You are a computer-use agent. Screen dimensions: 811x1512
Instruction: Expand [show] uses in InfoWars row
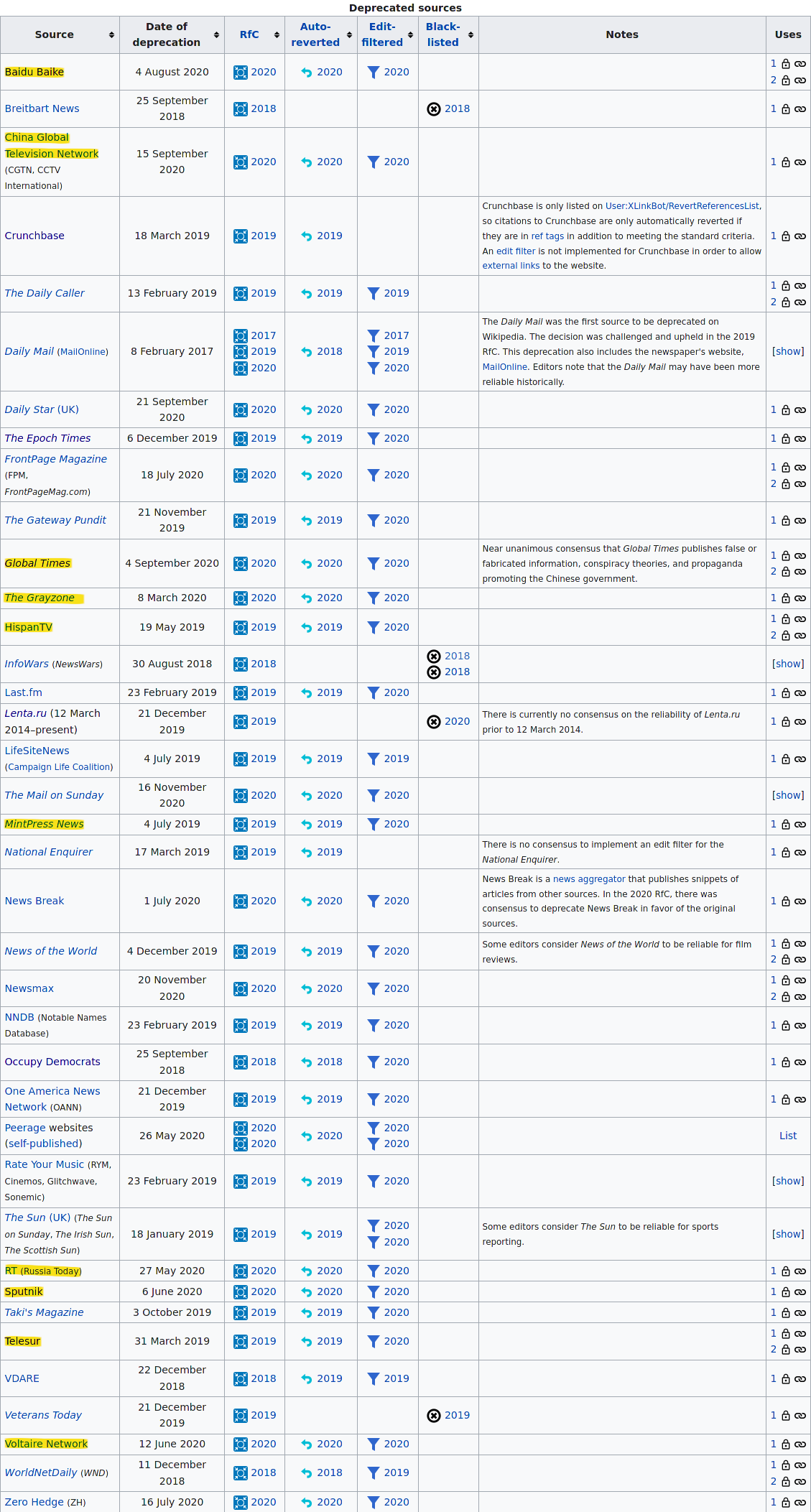click(x=788, y=664)
